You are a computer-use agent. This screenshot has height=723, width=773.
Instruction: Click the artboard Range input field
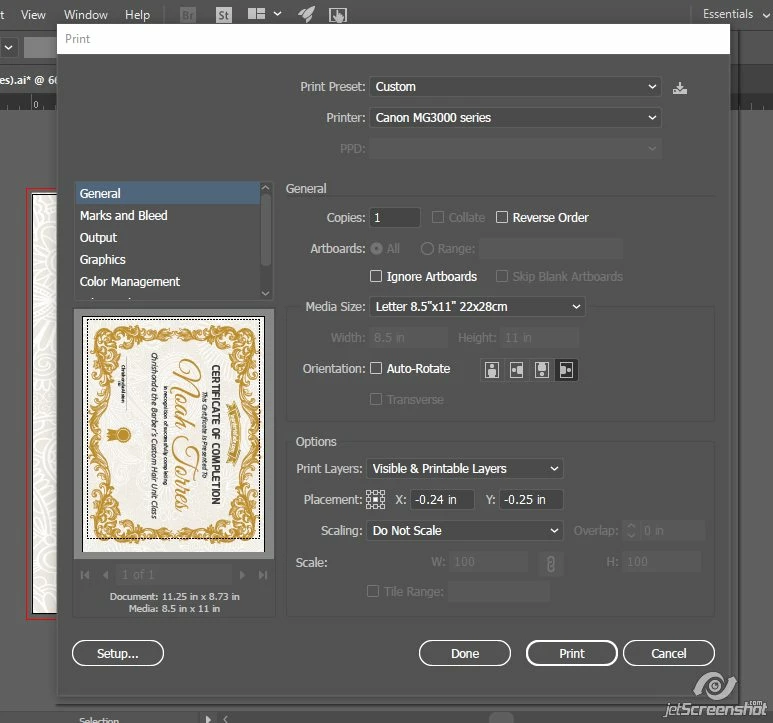(x=551, y=248)
